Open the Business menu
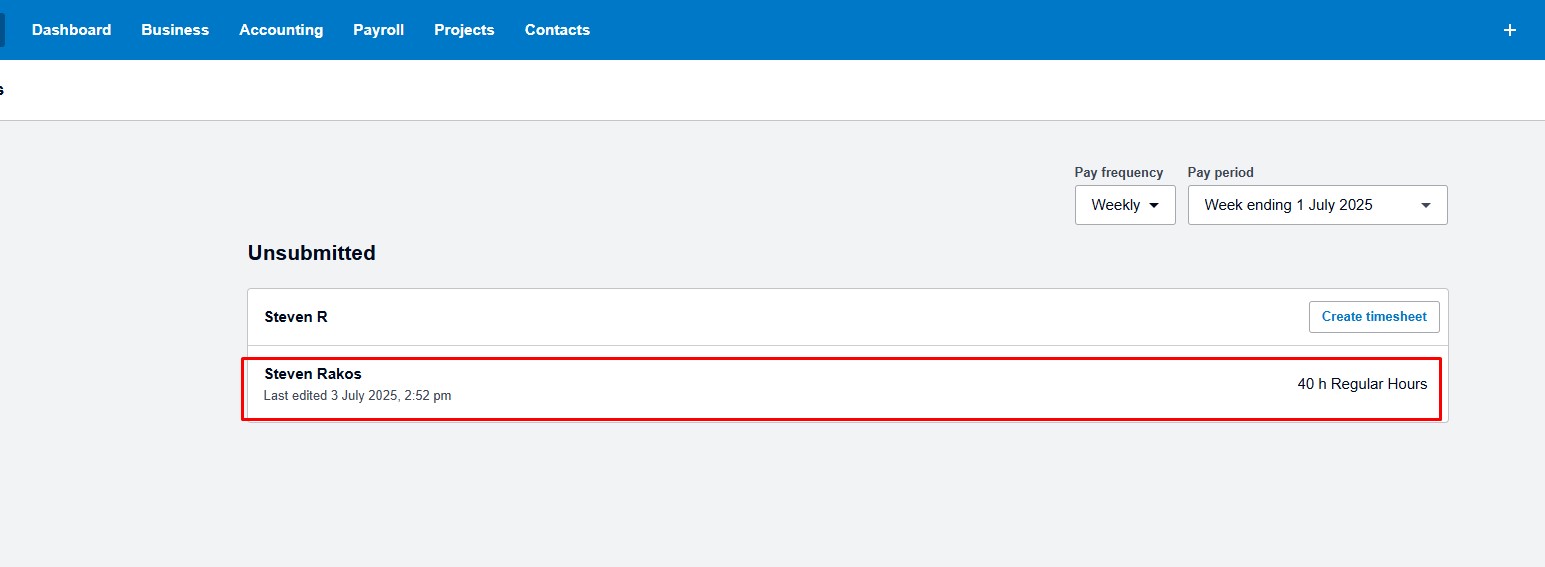The width and height of the screenshot is (1545, 567). pos(175,30)
